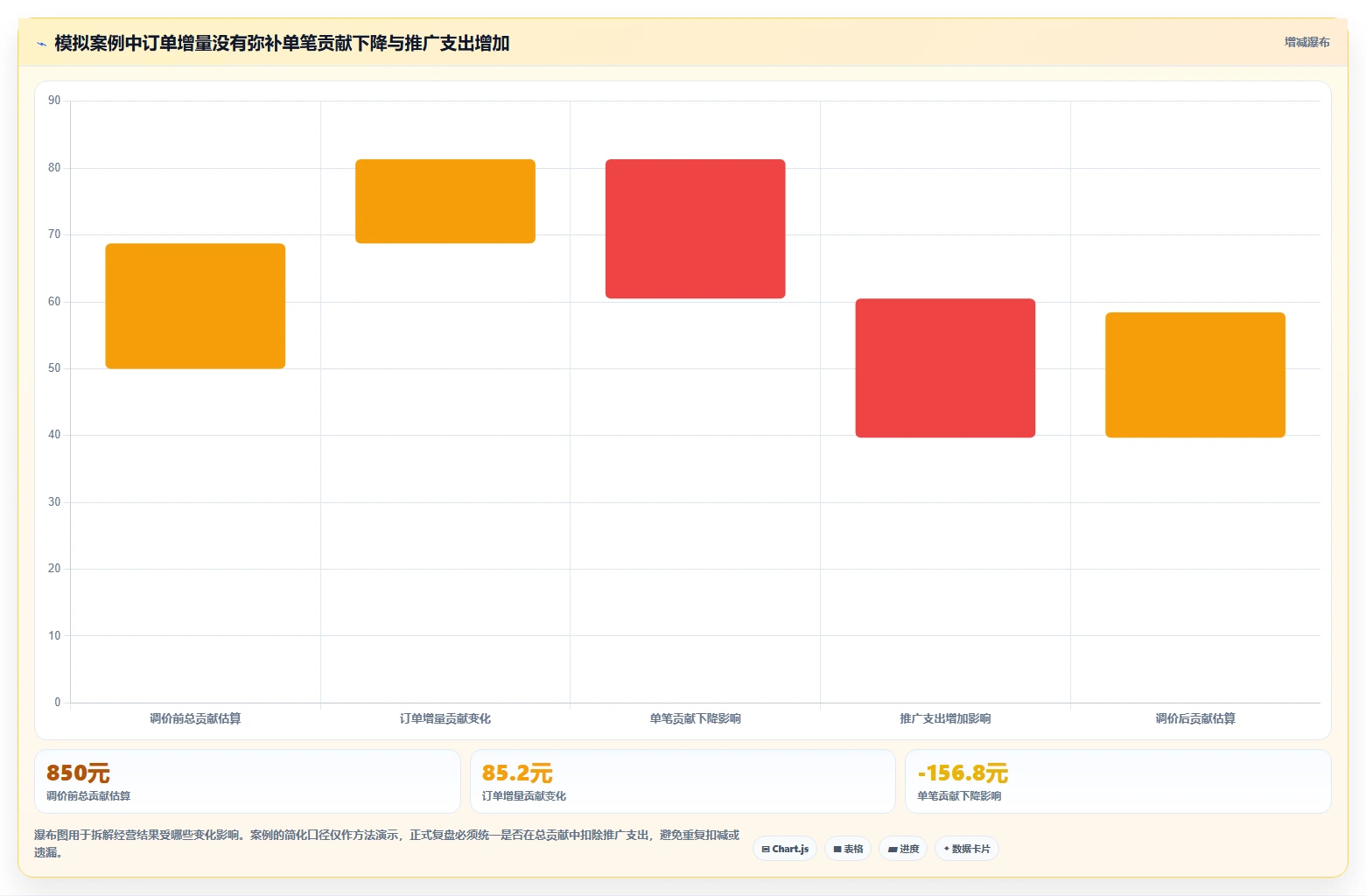Click the y-axis value 10
The width and height of the screenshot is (1366, 896).
54,636
